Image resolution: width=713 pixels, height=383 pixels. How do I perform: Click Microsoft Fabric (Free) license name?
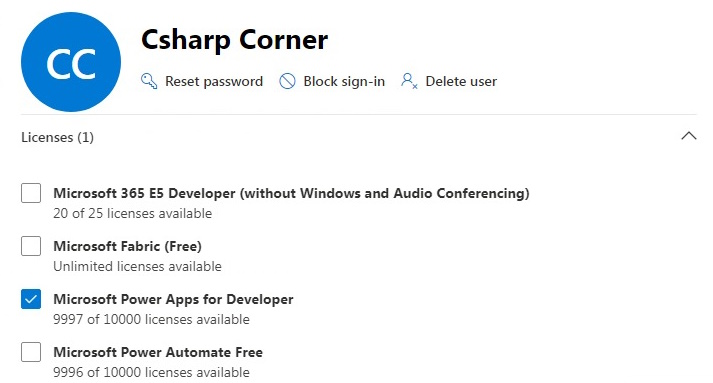[x=127, y=246]
